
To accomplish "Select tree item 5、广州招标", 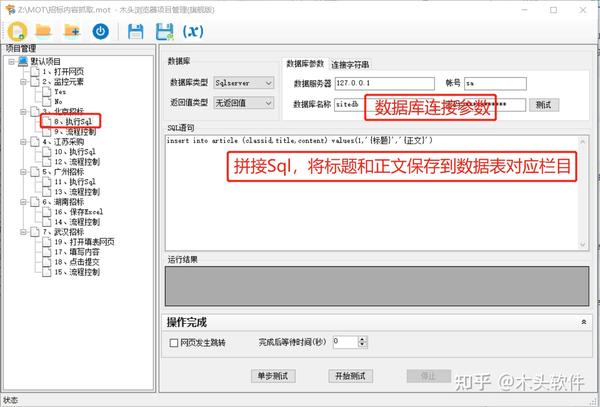I will click(63, 172).
